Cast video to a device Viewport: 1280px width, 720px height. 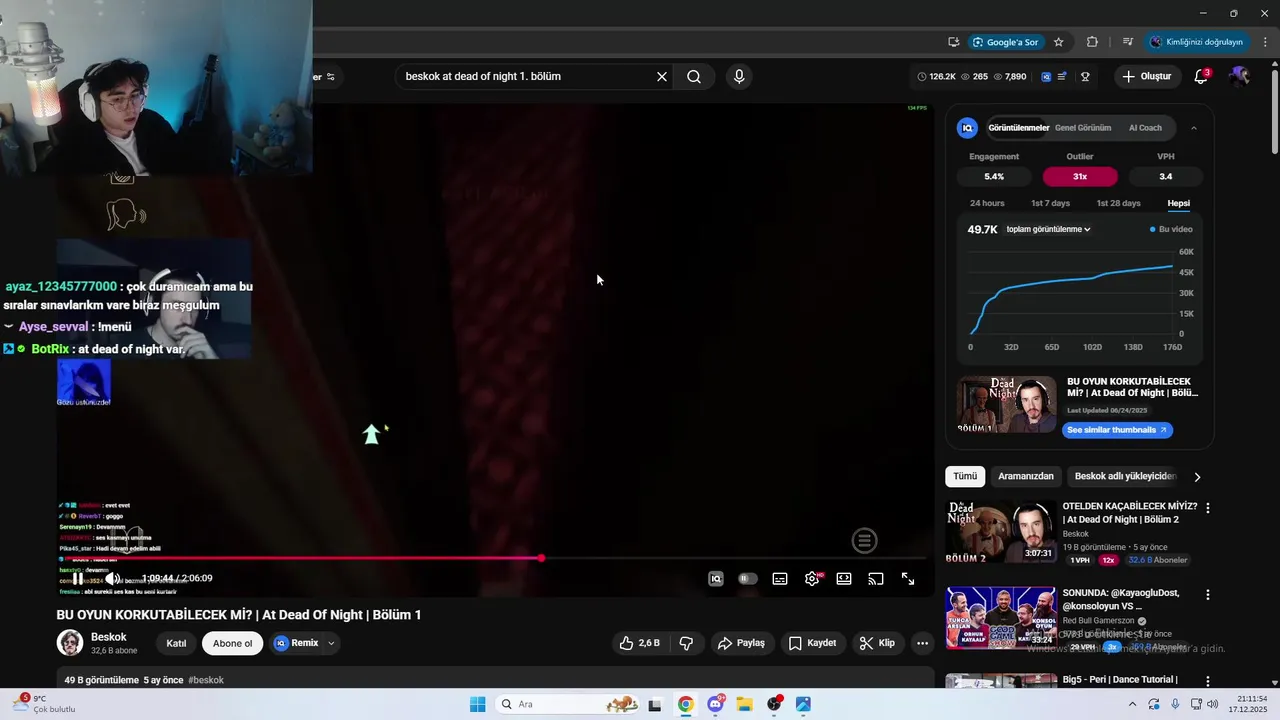point(876,579)
